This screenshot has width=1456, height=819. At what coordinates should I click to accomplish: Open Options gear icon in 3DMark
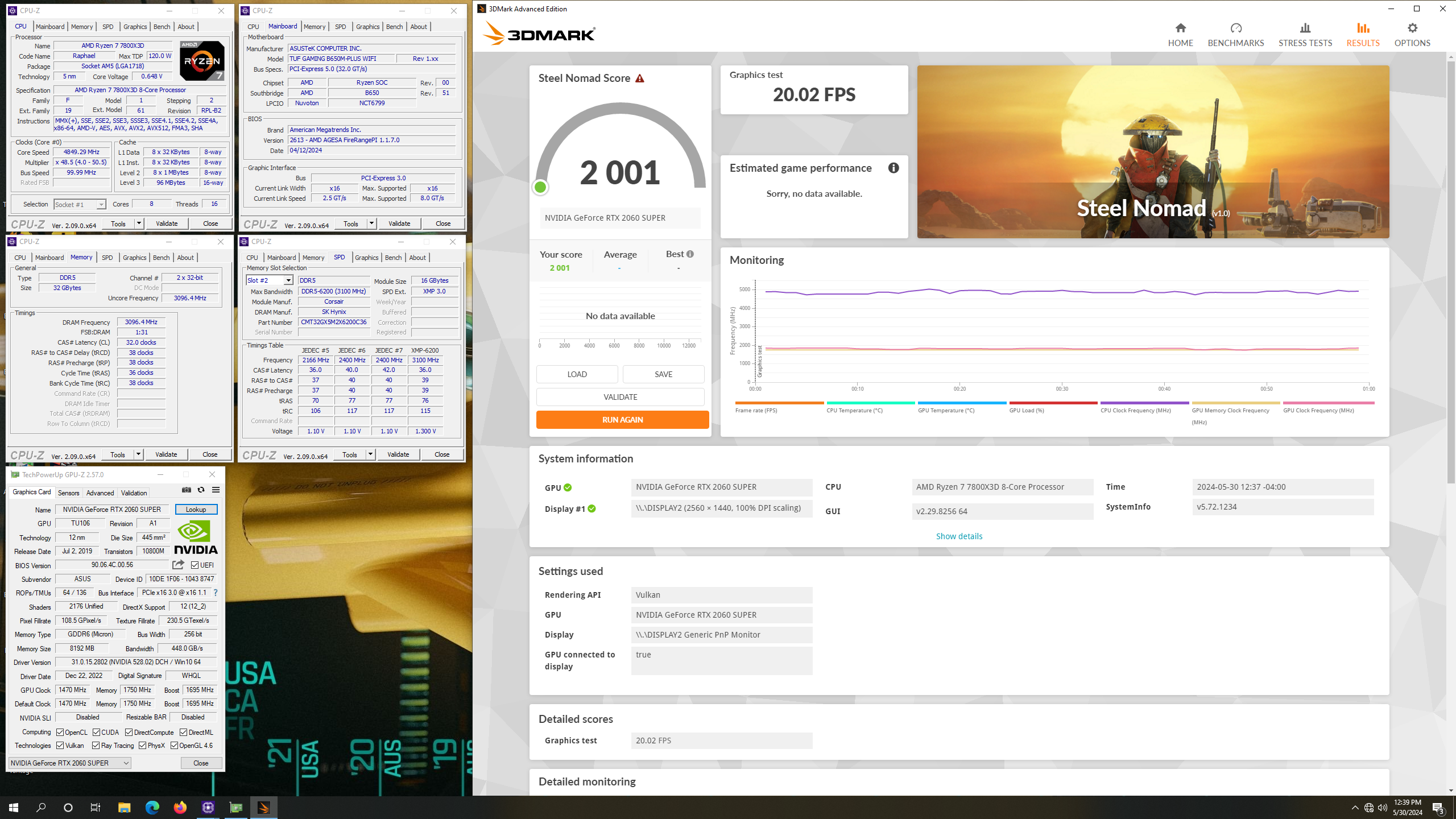point(1412,28)
